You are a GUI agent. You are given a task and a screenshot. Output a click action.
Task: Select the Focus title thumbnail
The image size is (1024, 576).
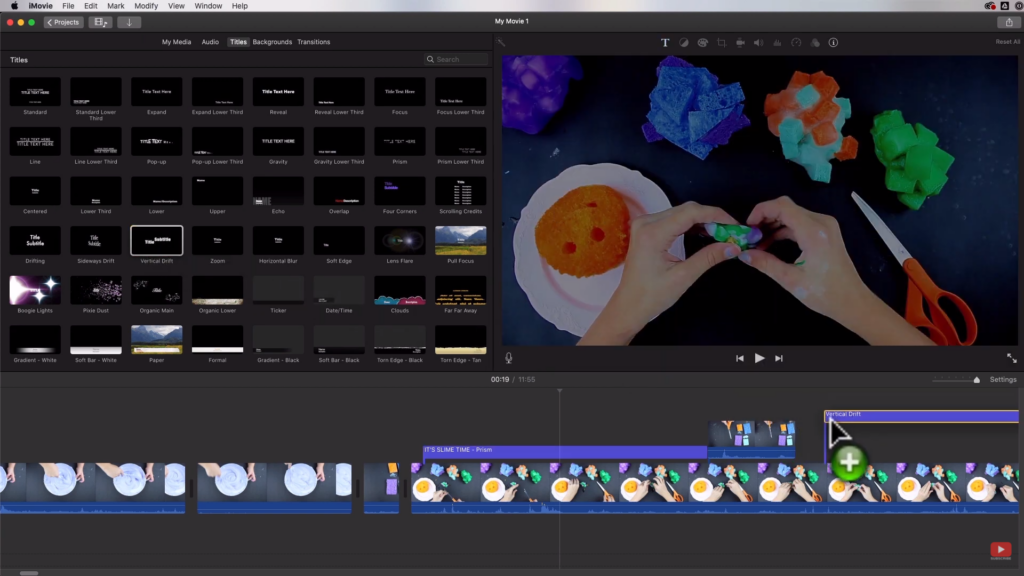400,92
